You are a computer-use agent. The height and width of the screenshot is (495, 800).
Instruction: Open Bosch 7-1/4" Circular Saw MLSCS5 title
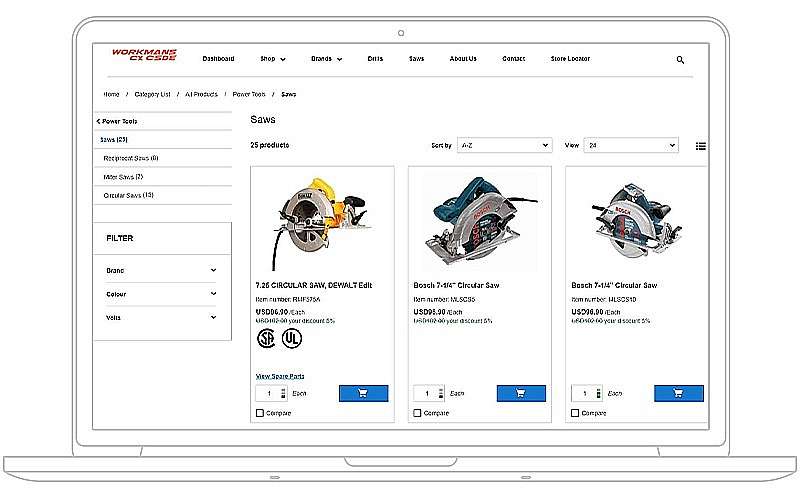(456, 285)
